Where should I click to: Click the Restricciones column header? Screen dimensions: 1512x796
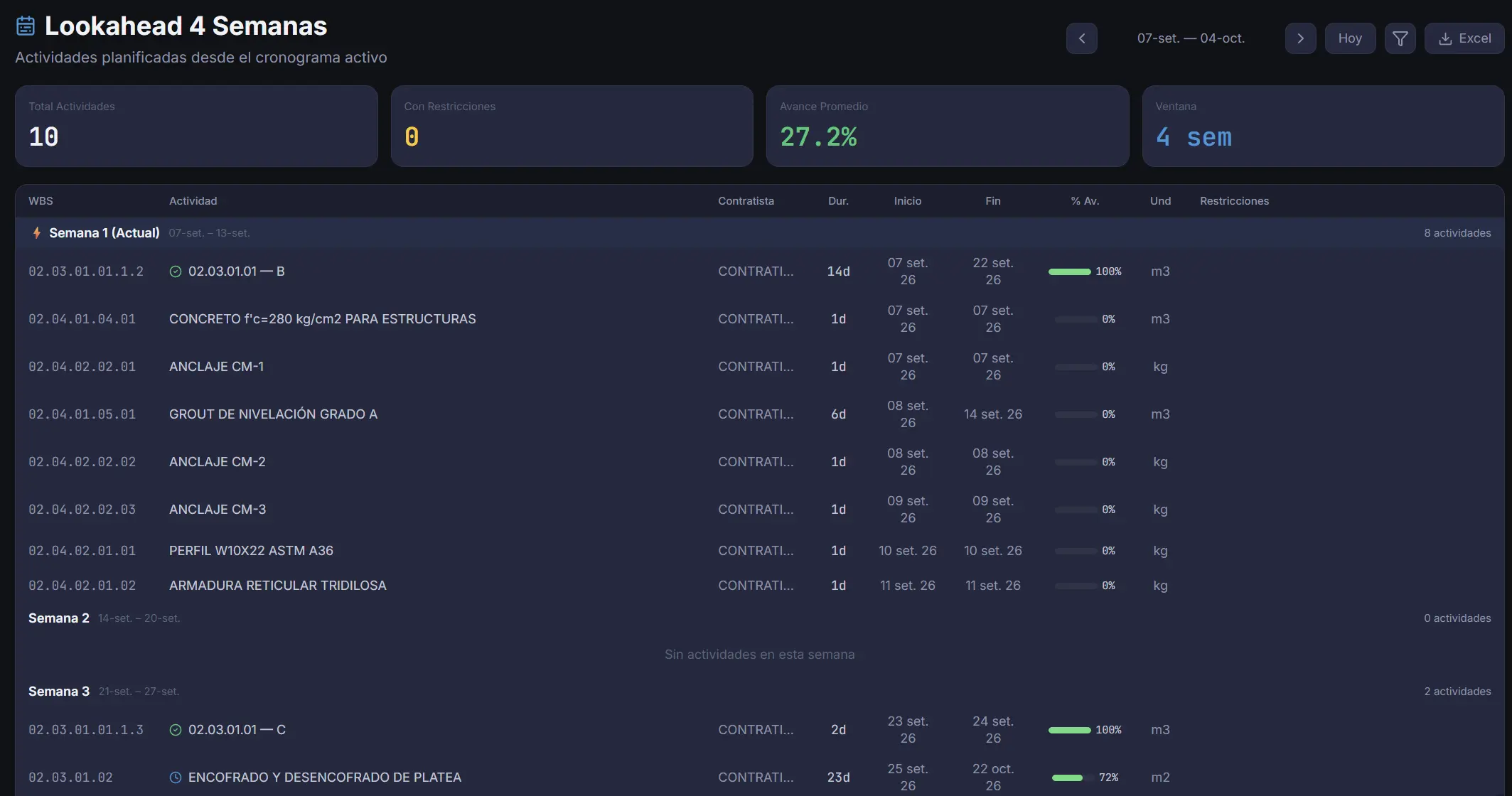pos(1234,201)
